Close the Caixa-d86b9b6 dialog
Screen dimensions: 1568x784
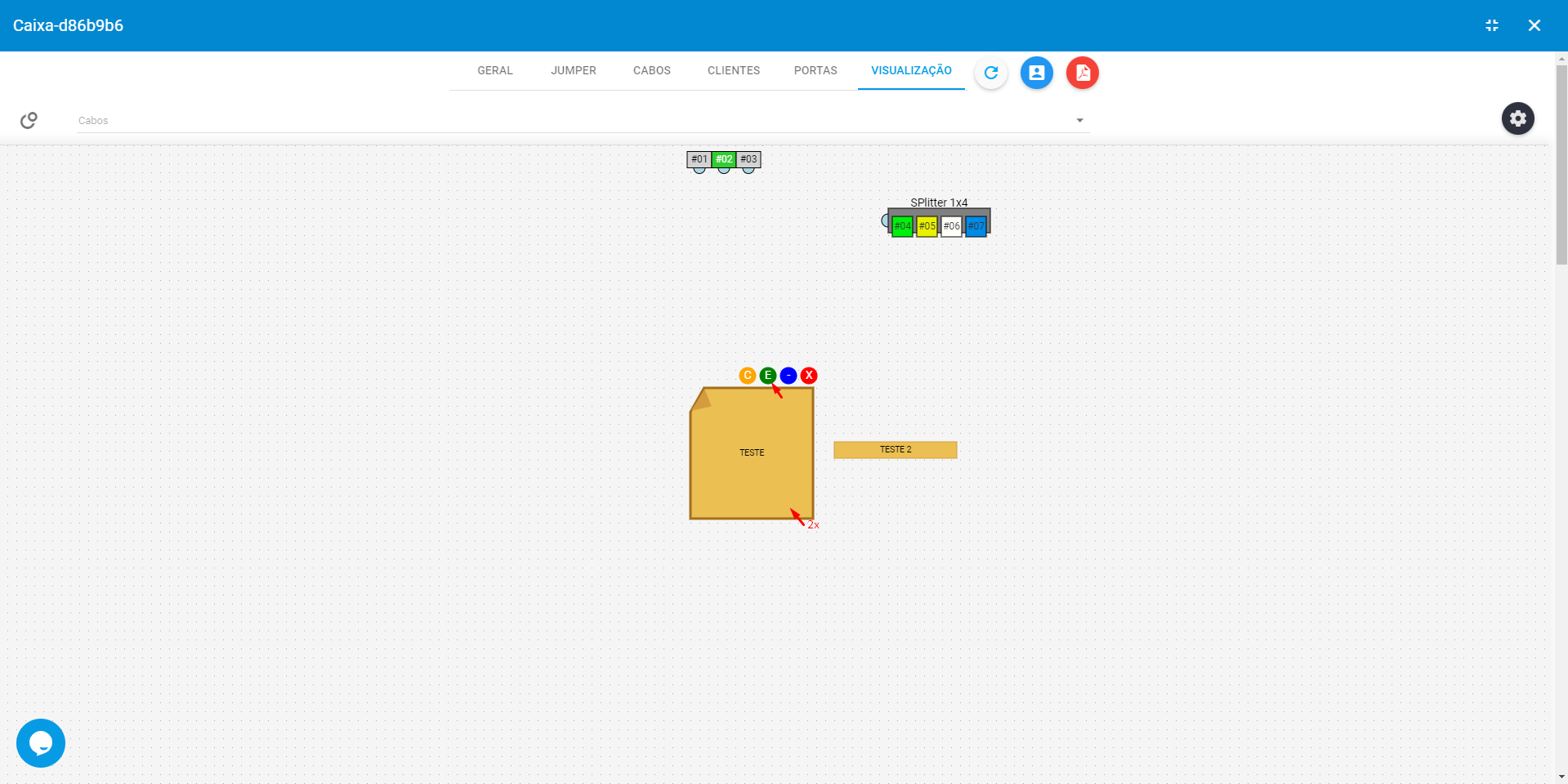(1534, 25)
